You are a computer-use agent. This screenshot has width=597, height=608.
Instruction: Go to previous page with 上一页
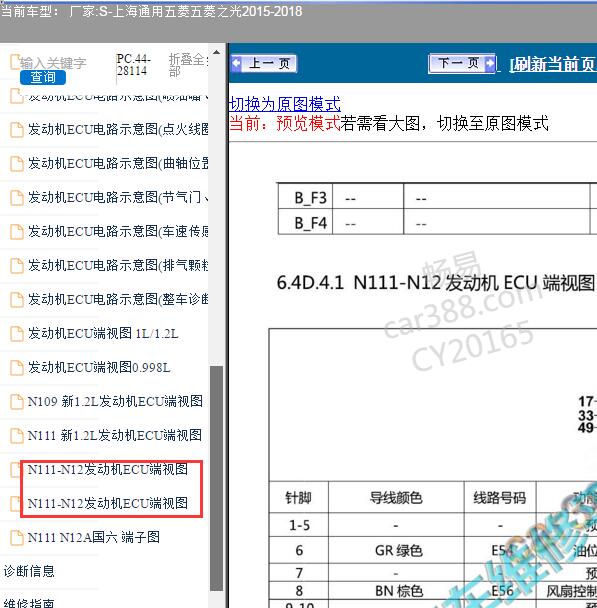pyautogui.click(x=264, y=63)
